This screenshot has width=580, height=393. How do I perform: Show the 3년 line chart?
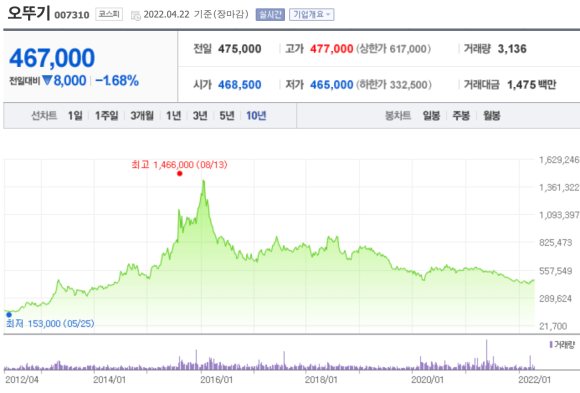tap(200, 116)
